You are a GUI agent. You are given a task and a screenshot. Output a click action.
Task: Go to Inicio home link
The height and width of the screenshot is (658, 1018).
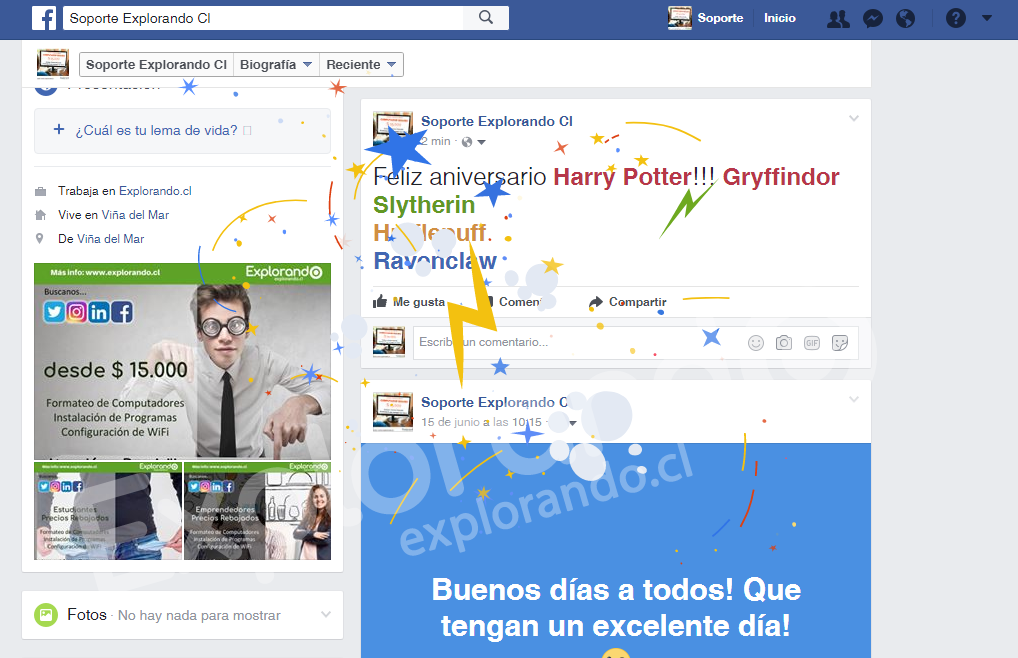click(x=780, y=18)
